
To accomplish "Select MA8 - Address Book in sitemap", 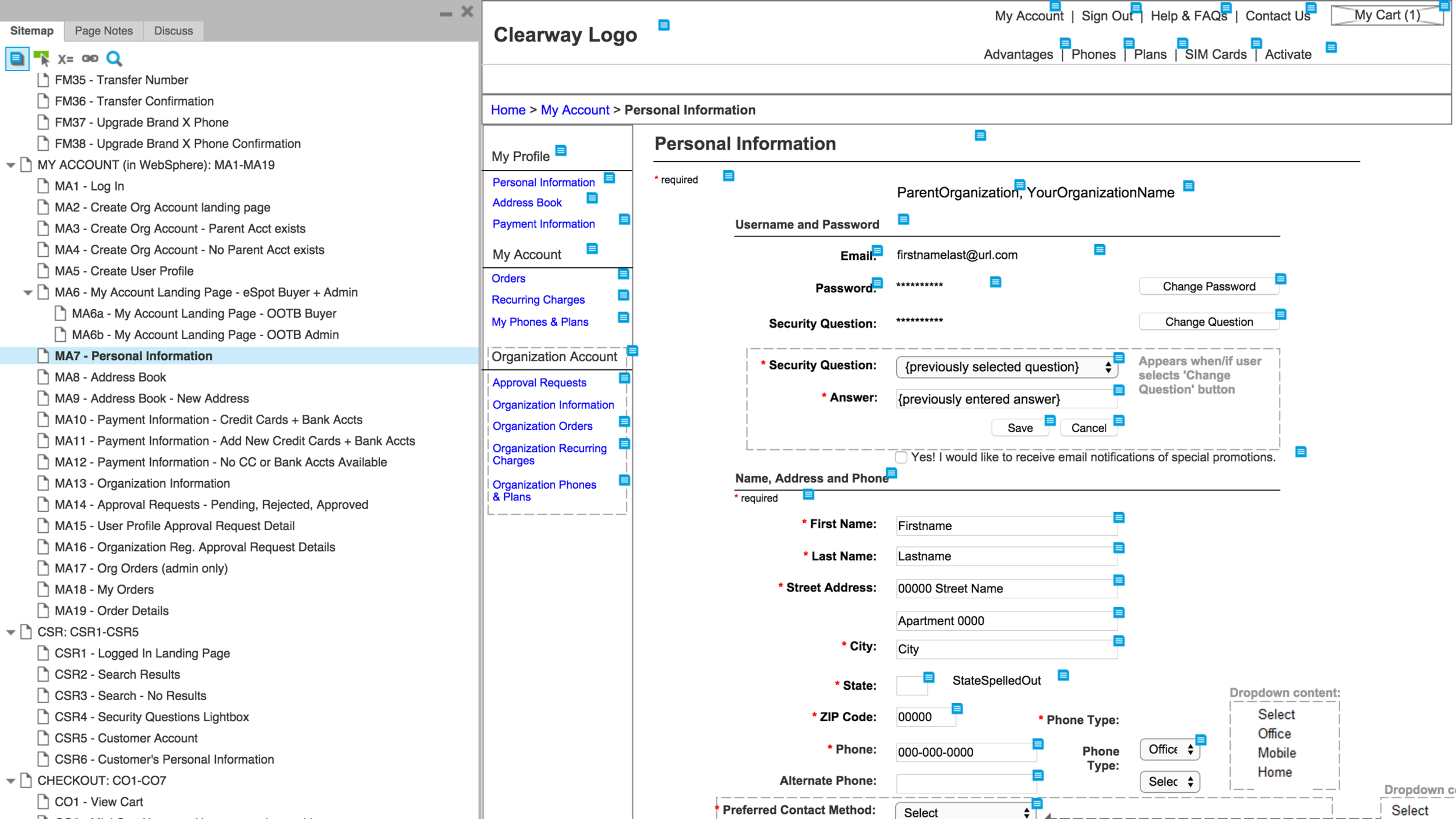I will (110, 377).
